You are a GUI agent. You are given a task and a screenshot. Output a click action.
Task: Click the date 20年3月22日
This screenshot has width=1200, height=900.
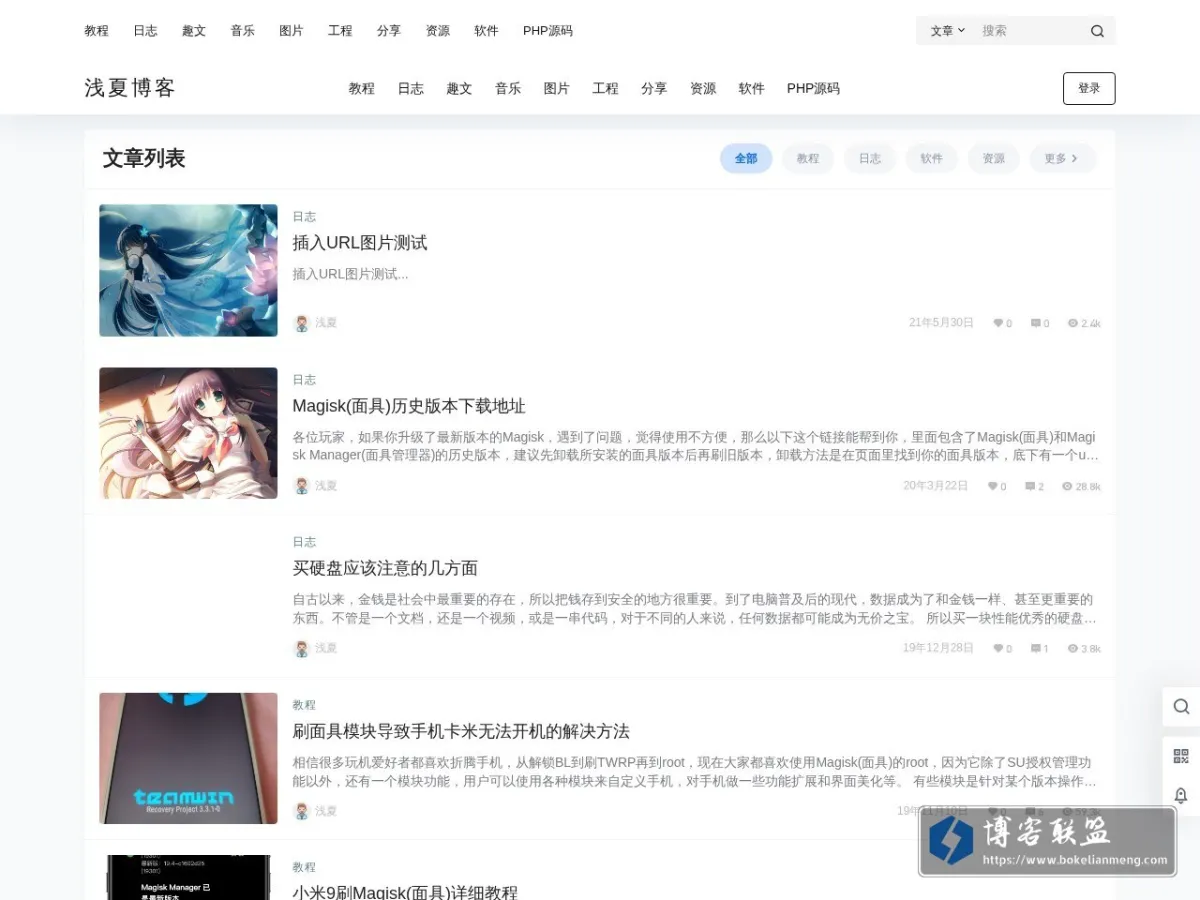[x=936, y=485]
